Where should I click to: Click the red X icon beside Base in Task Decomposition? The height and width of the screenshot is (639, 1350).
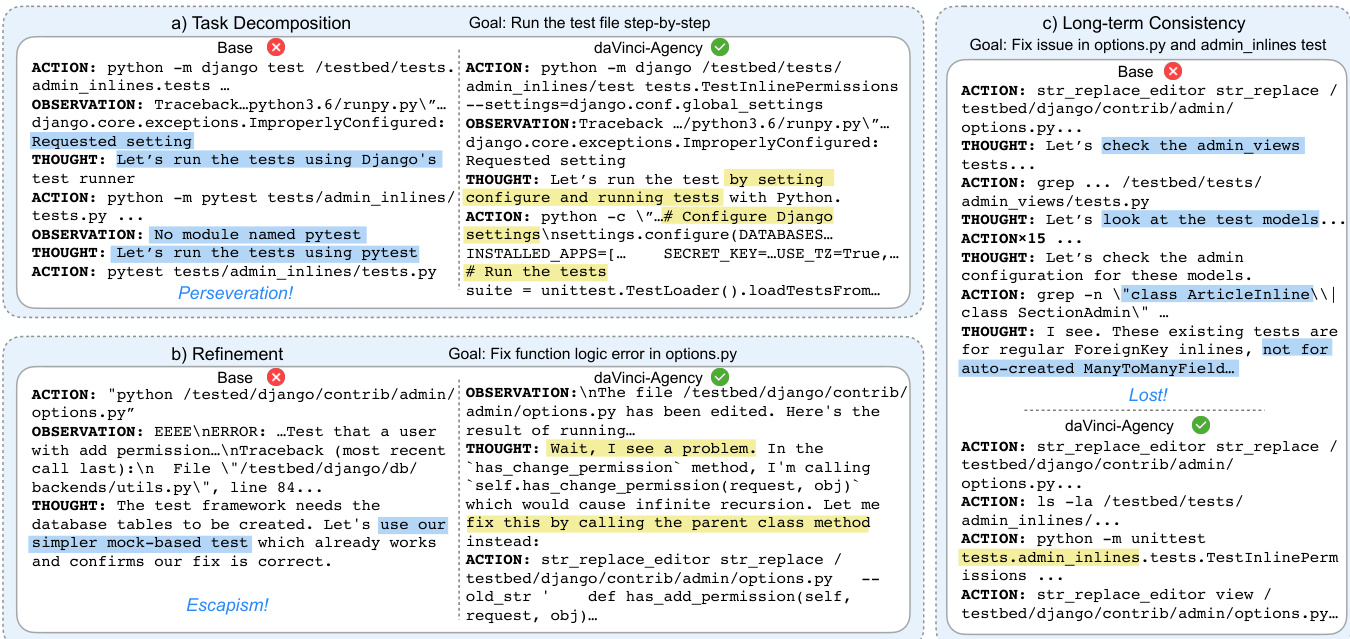pos(274,48)
